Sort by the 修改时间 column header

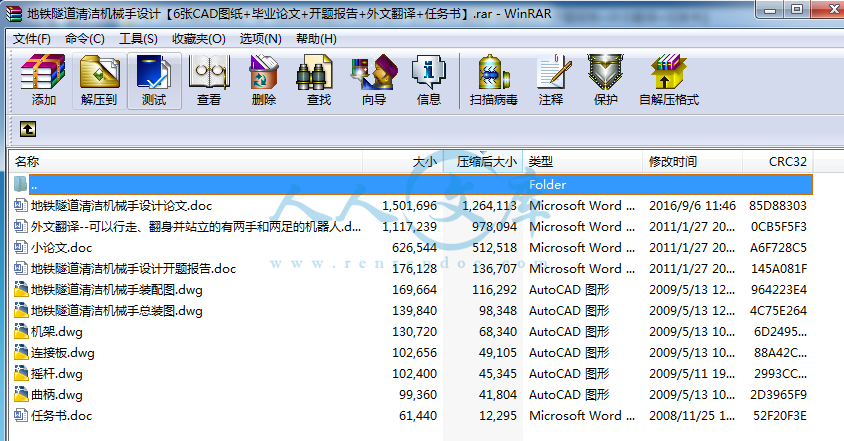pyautogui.click(x=692, y=162)
